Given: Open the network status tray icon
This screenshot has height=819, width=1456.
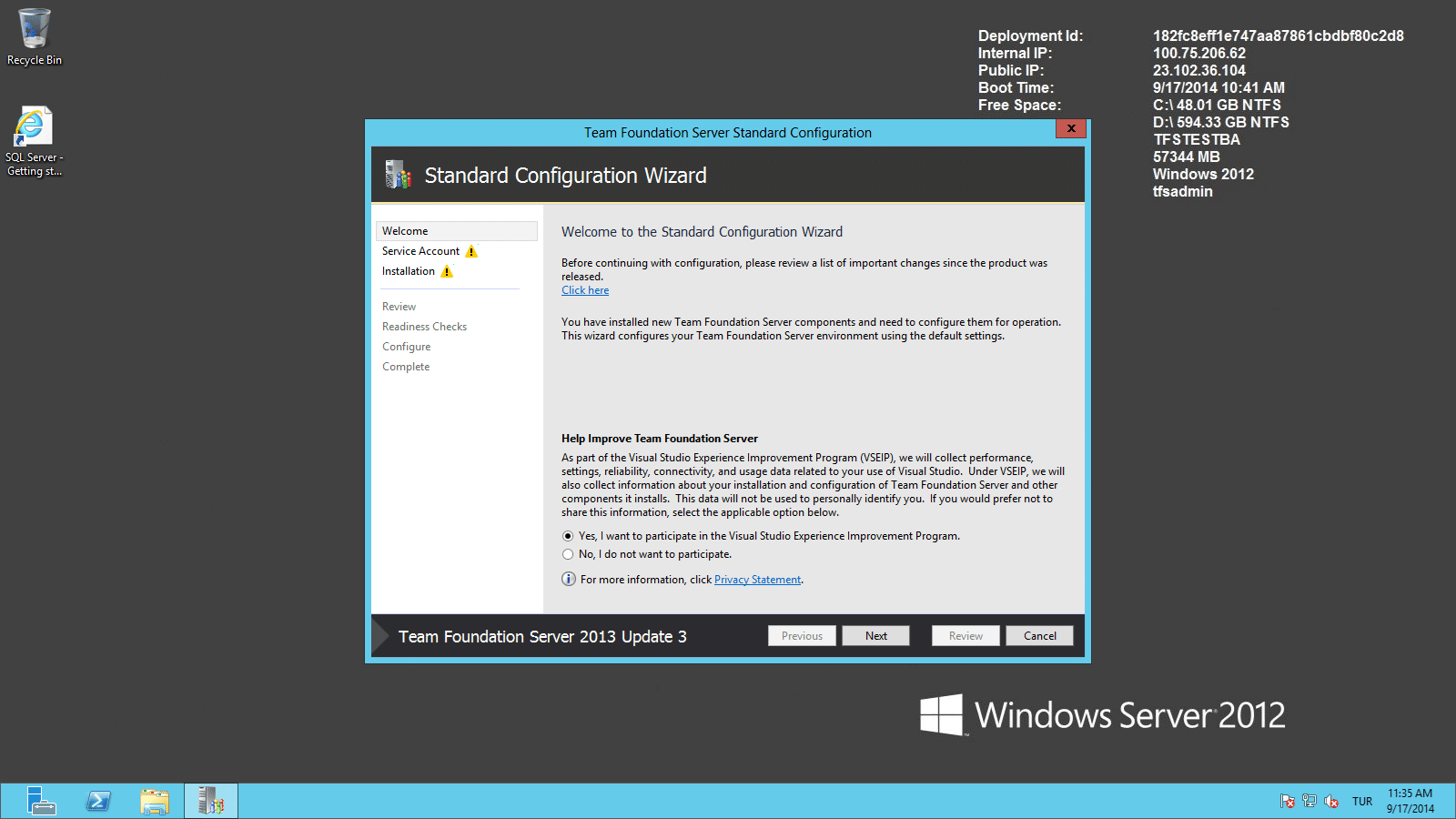Looking at the screenshot, I should coord(1309,801).
